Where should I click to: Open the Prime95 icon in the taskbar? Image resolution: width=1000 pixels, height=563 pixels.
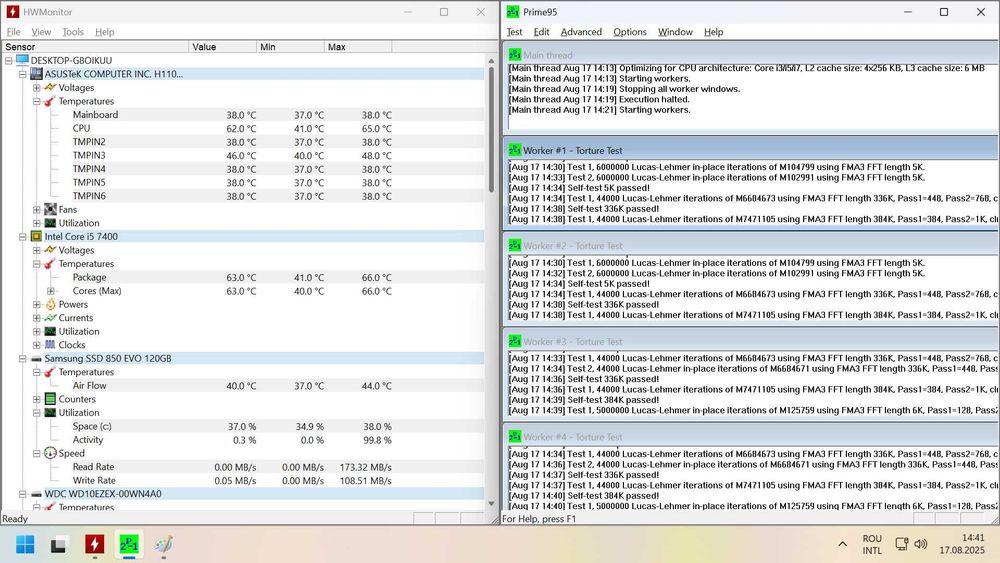coord(128,545)
